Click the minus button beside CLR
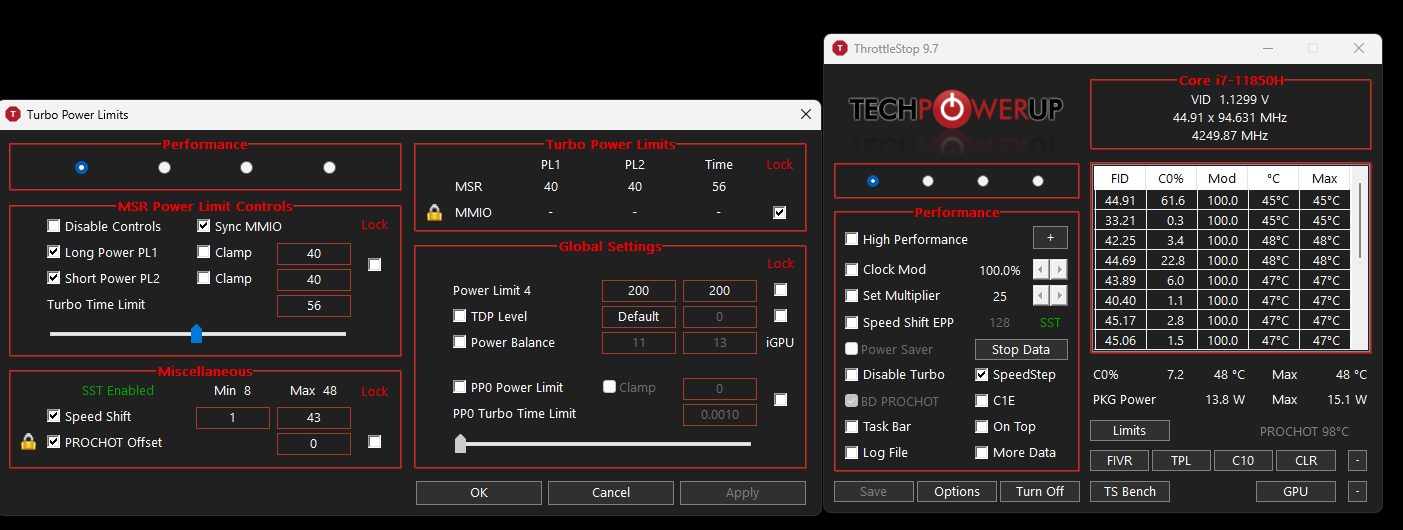The height and width of the screenshot is (530, 1403). (x=1357, y=461)
